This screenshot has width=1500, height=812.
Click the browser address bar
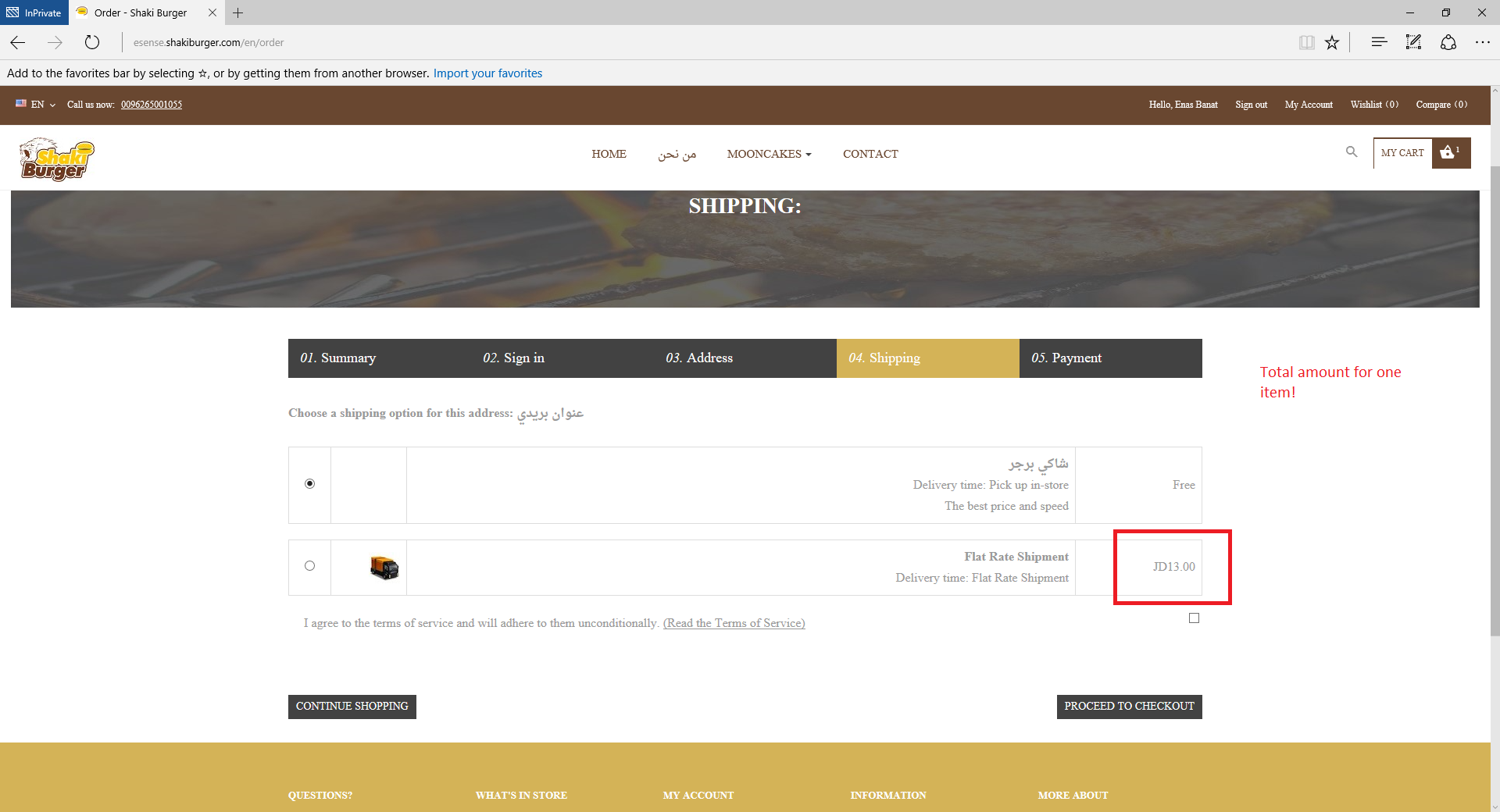[x=703, y=42]
